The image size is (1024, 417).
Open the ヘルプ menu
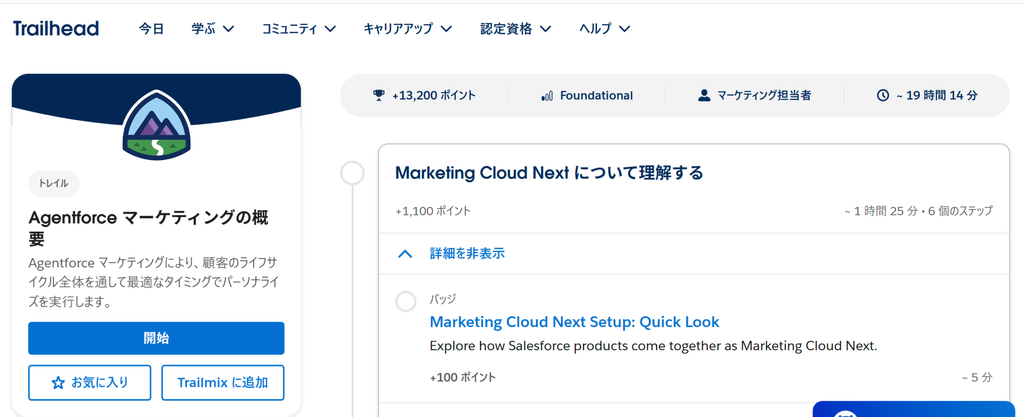pos(605,29)
